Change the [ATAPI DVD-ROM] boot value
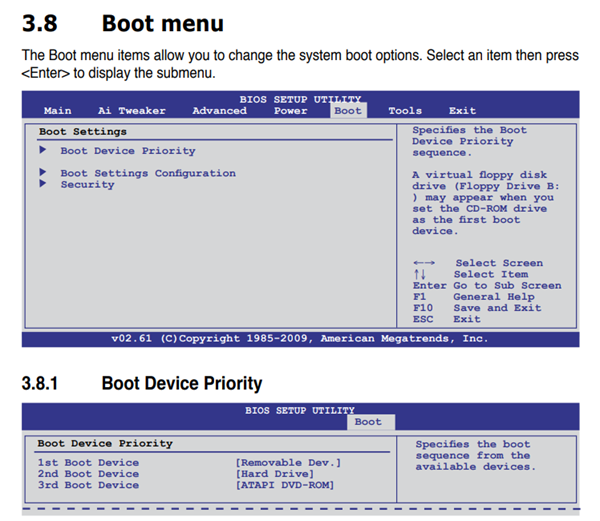The width and height of the screenshot is (600, 521). pyautogui.click(x=284, y=485)
